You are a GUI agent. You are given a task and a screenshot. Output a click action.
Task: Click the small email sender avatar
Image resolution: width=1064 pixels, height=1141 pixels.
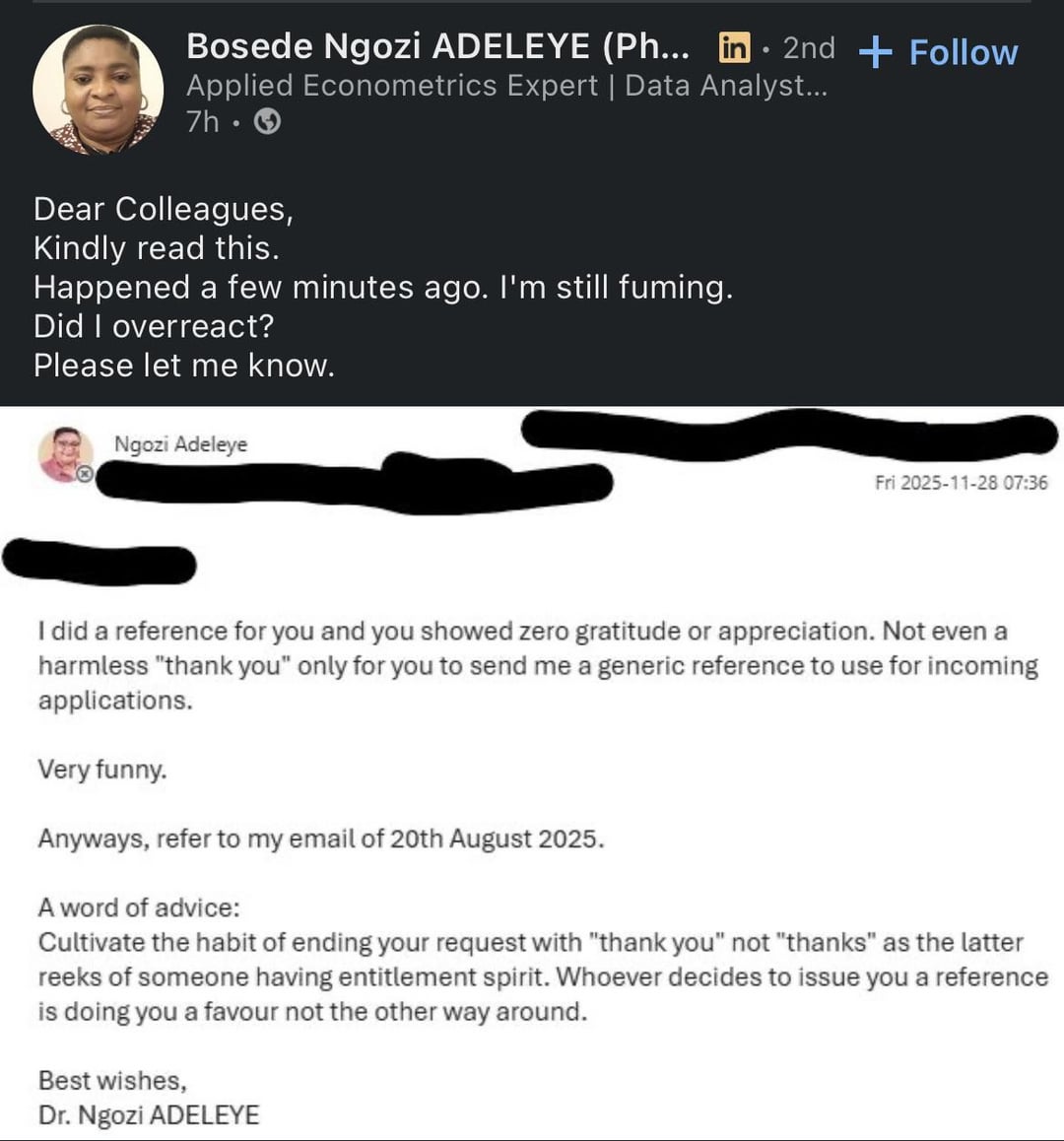(65, 453)
